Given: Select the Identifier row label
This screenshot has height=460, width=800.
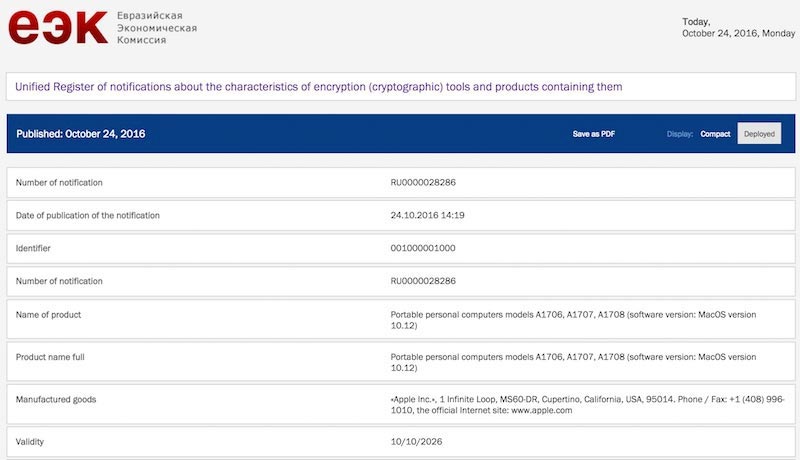Looking at the screenshot, I should coord(33,248).
